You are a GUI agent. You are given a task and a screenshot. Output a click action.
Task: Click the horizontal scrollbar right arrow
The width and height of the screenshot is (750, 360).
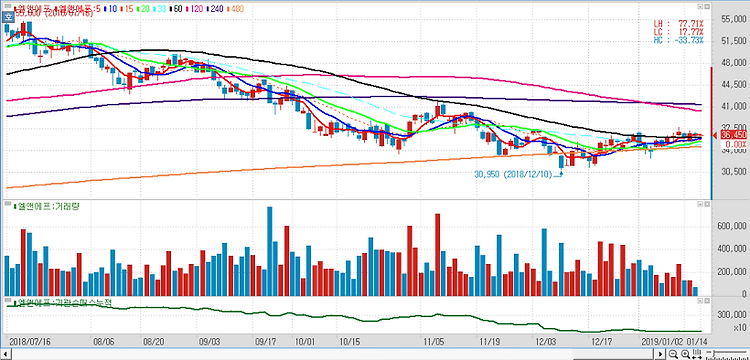tap(661, 354)
